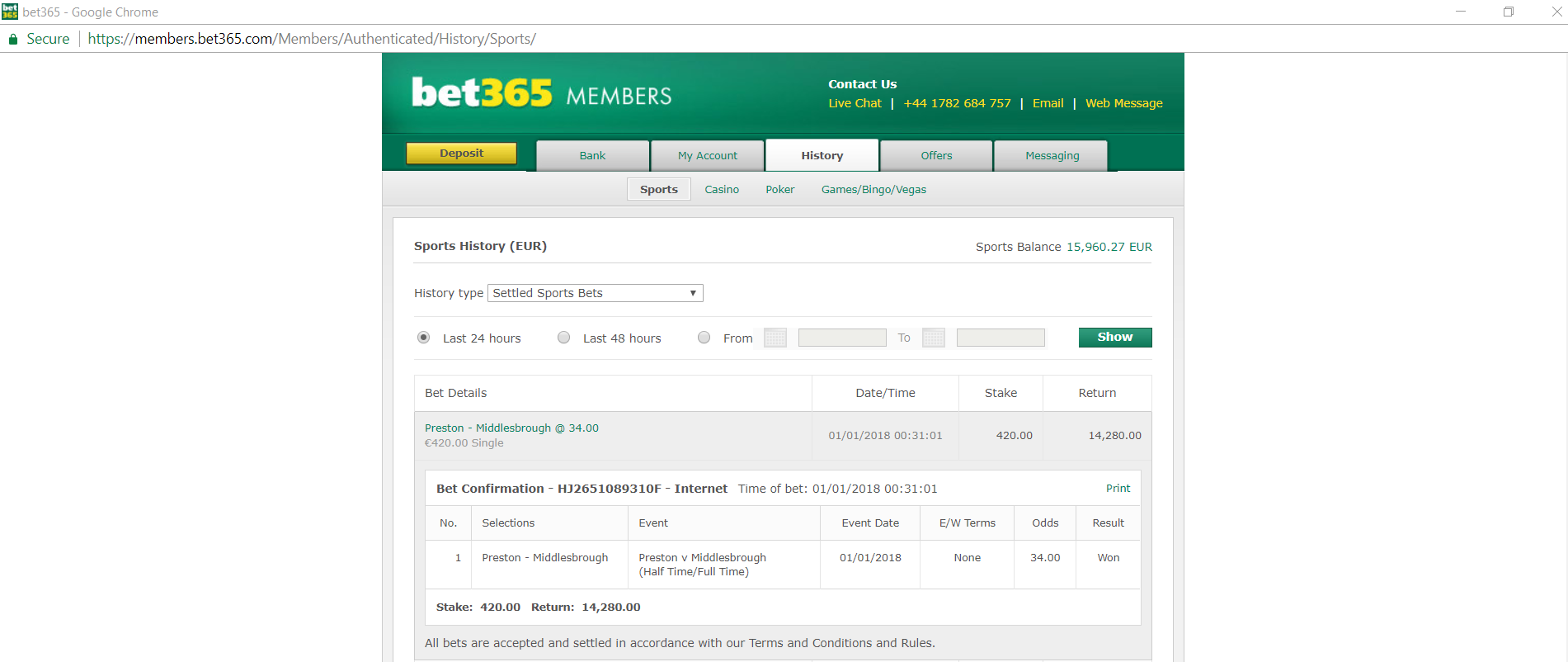Click the E/W Terms None cell

pos(968,564)
